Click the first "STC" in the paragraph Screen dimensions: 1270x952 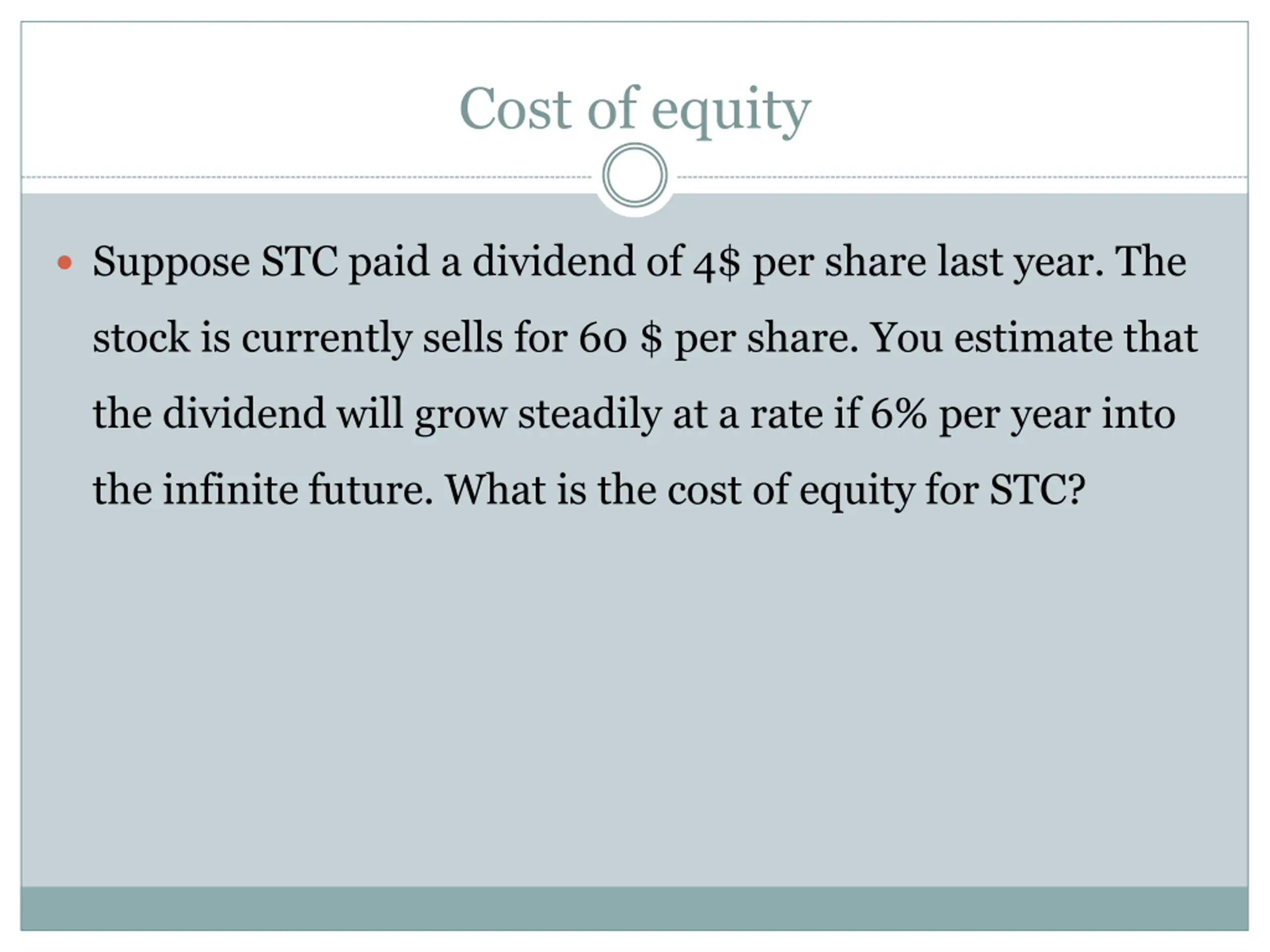point(299,261)
